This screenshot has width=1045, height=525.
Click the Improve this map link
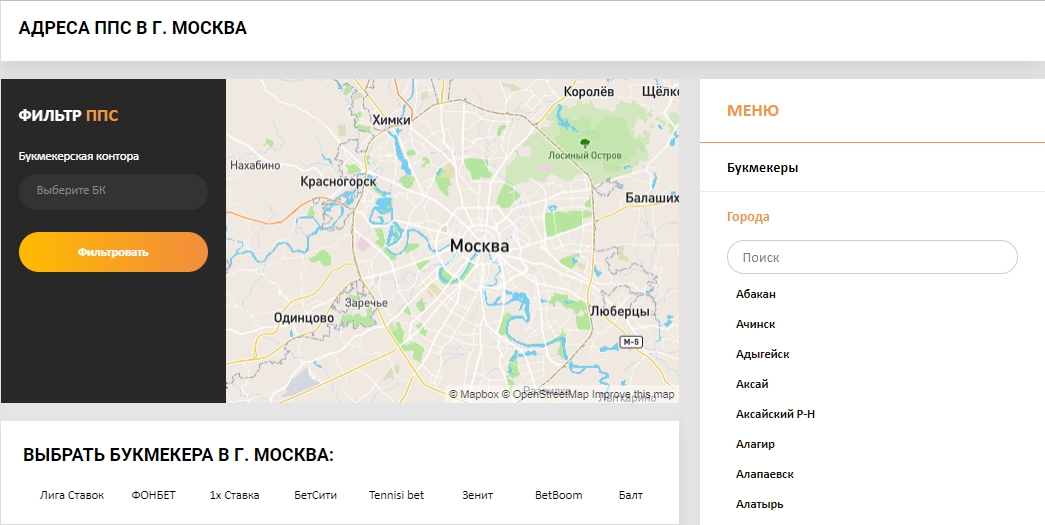pyautogui.click(x=633, y=395)
